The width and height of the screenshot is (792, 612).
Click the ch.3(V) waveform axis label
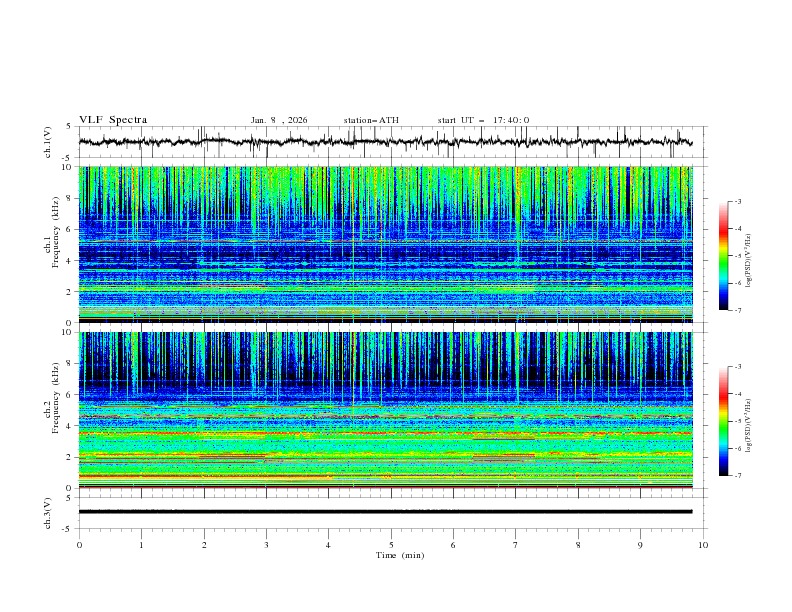click(48, 511)
